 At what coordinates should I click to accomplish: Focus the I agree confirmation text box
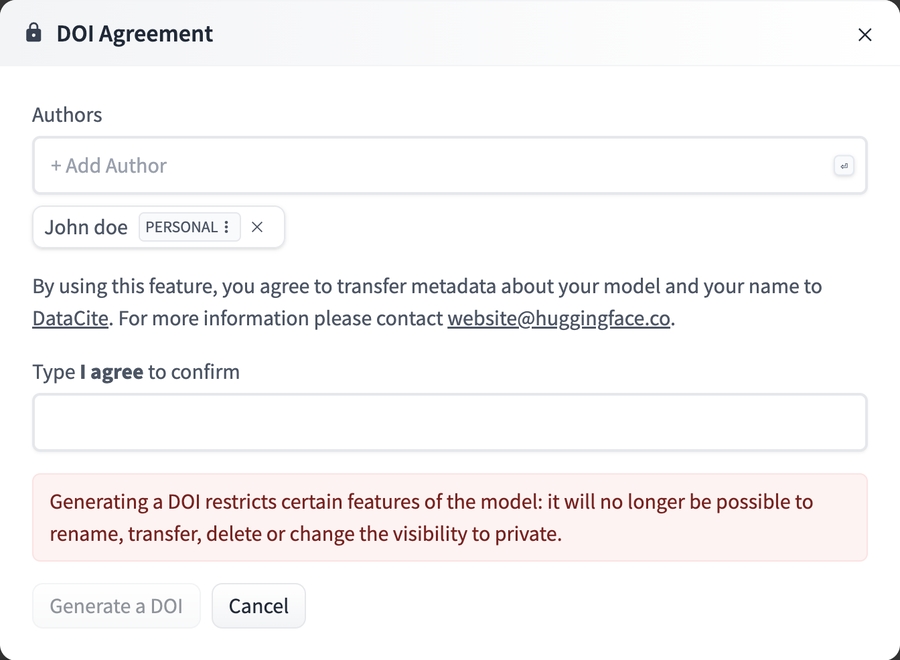point(450,422)
